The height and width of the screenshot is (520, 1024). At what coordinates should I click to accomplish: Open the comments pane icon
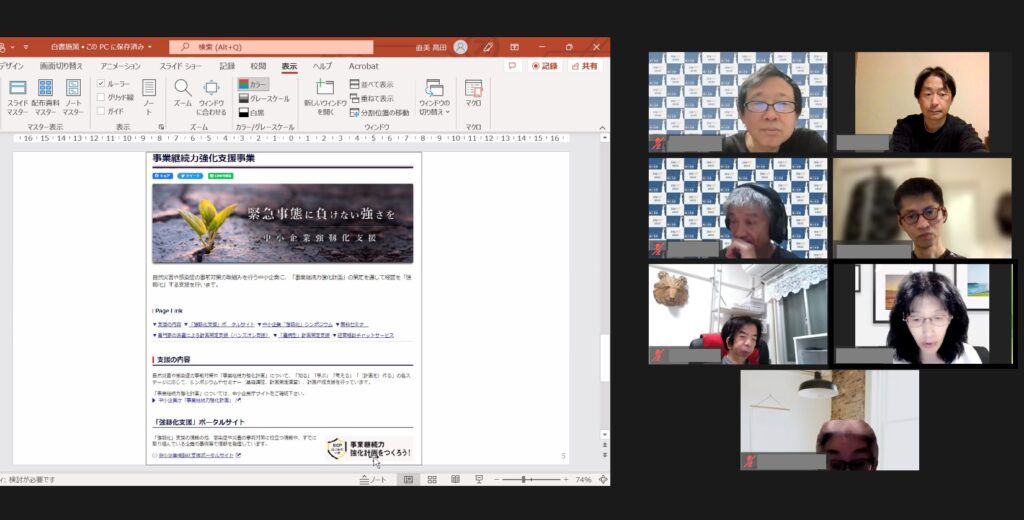click(513, 66)
